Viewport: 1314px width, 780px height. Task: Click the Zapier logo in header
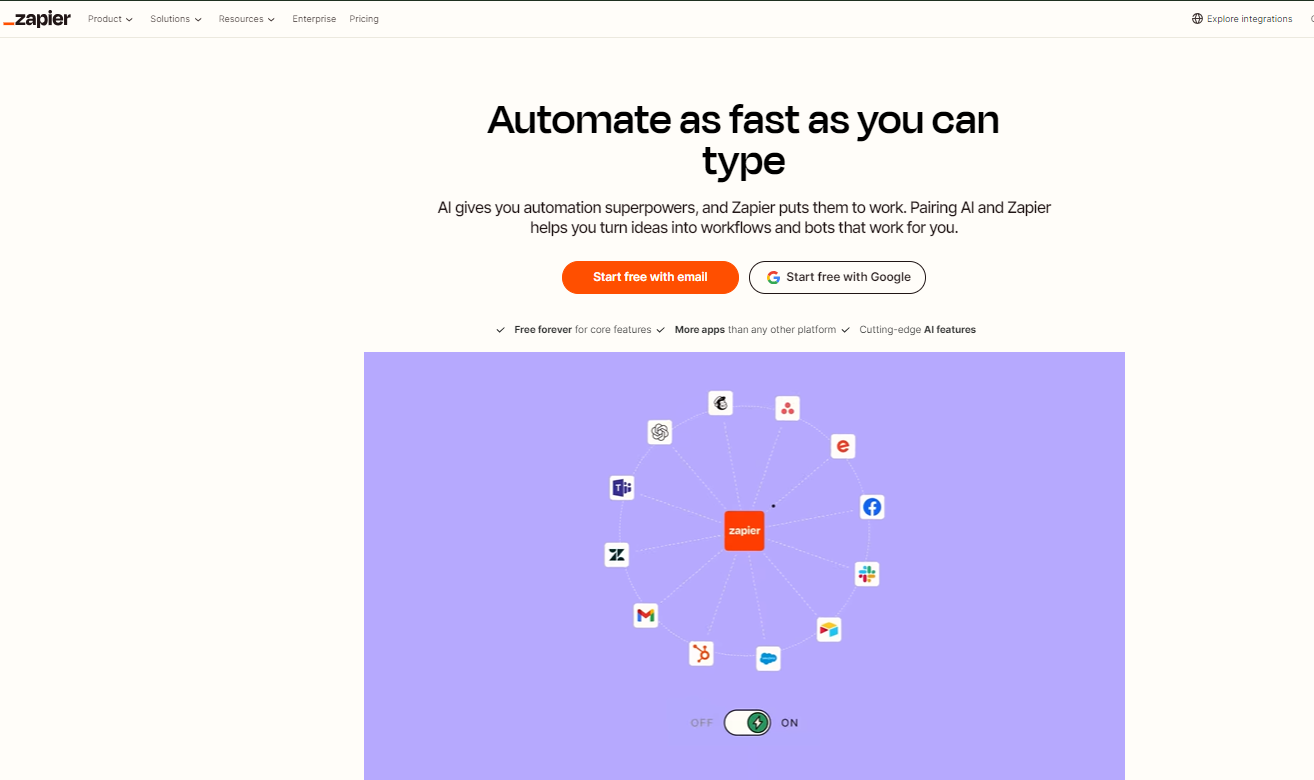pyautogui.click(x=37, y=18)
